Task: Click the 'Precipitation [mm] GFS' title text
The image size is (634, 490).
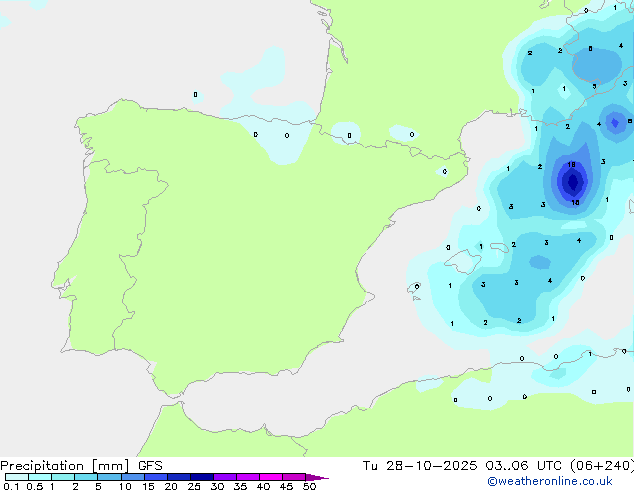Action: point(81,466)
